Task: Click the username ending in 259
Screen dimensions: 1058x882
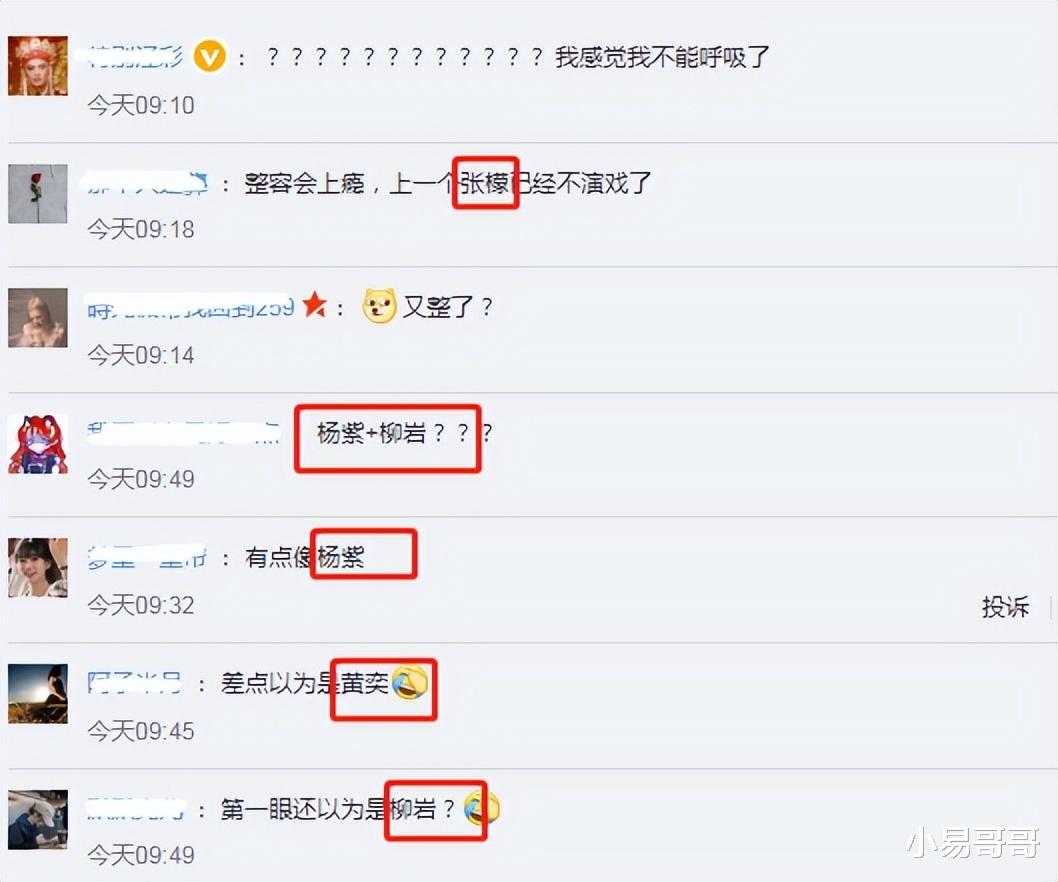Action: (190, 307)
